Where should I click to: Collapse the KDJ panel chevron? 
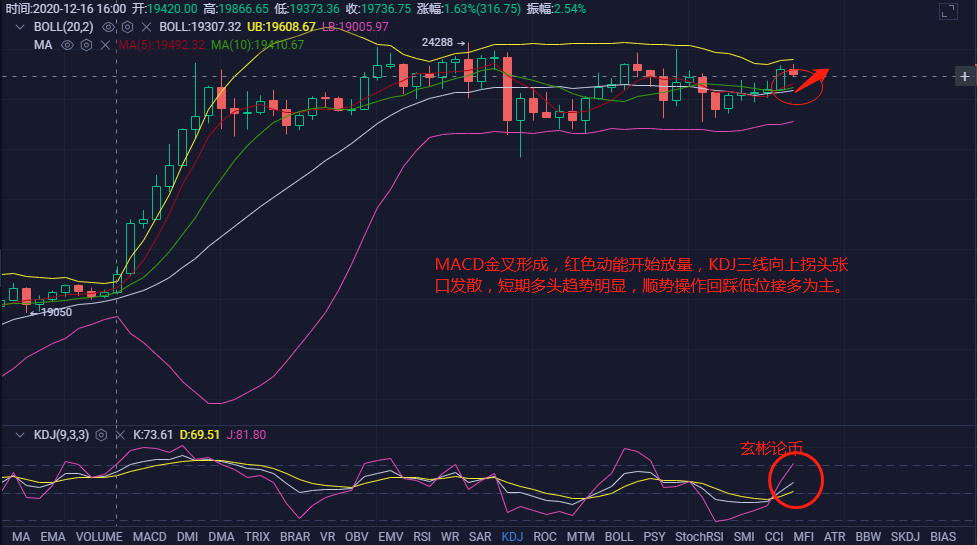click(x=19, y=435)
